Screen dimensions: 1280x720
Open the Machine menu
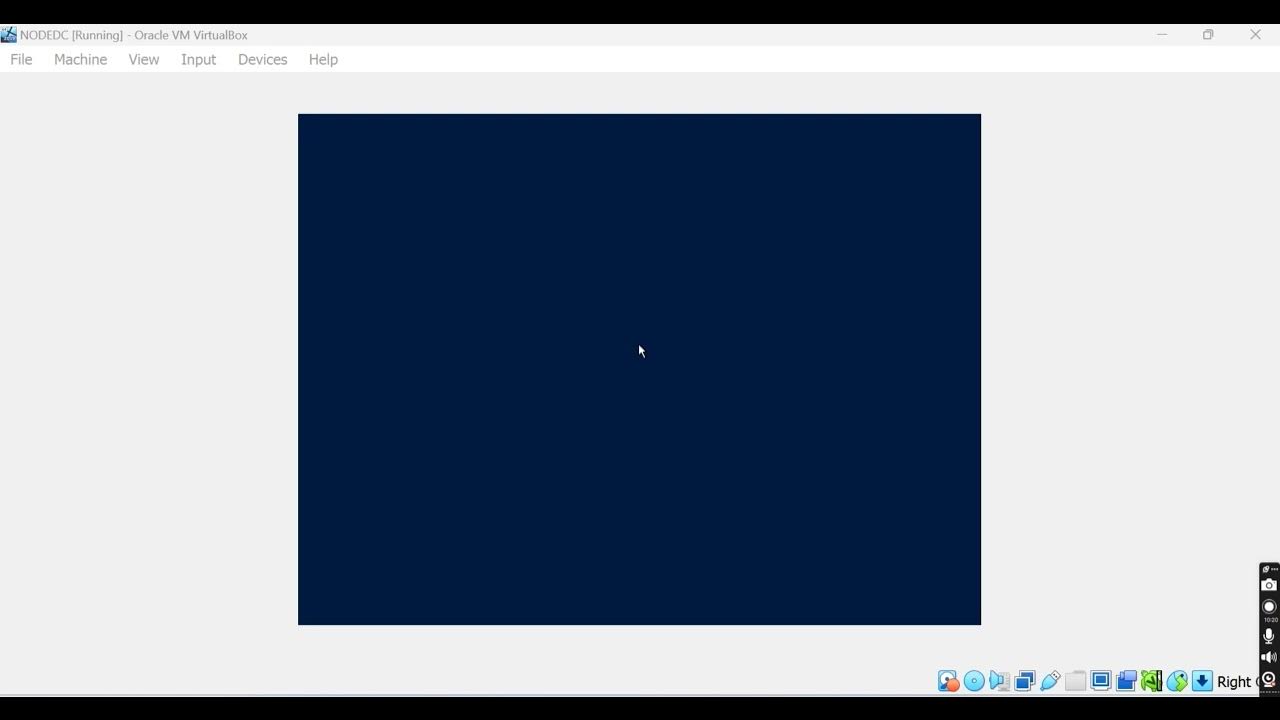pyautogui.click(x=80, y=59)
